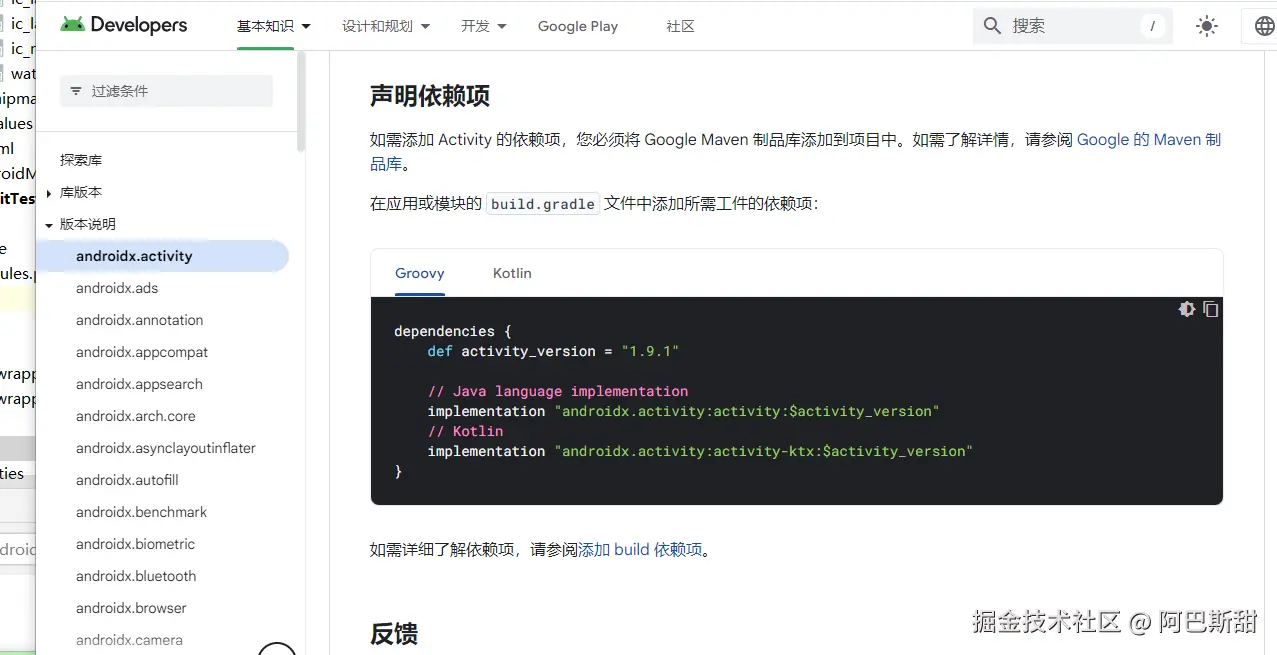
Task: Click the filter icon in sidebar
Action: 76,91
